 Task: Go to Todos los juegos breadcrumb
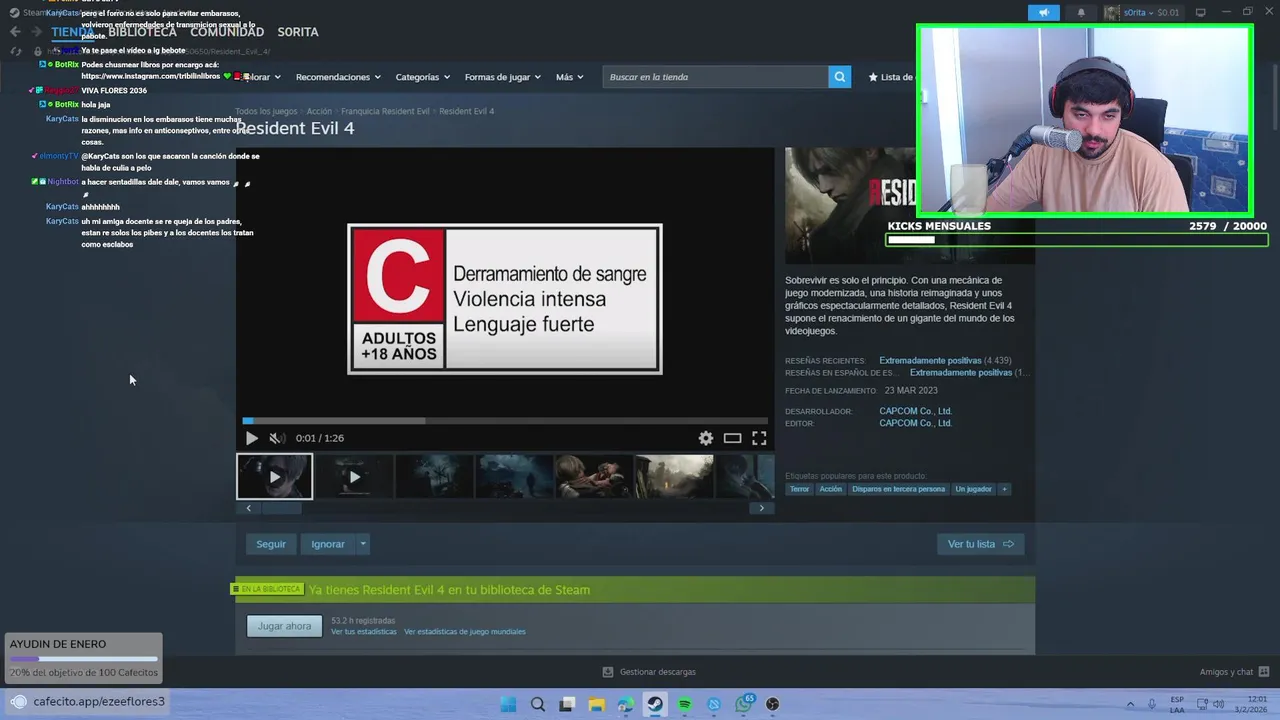[x=266, y=111]
